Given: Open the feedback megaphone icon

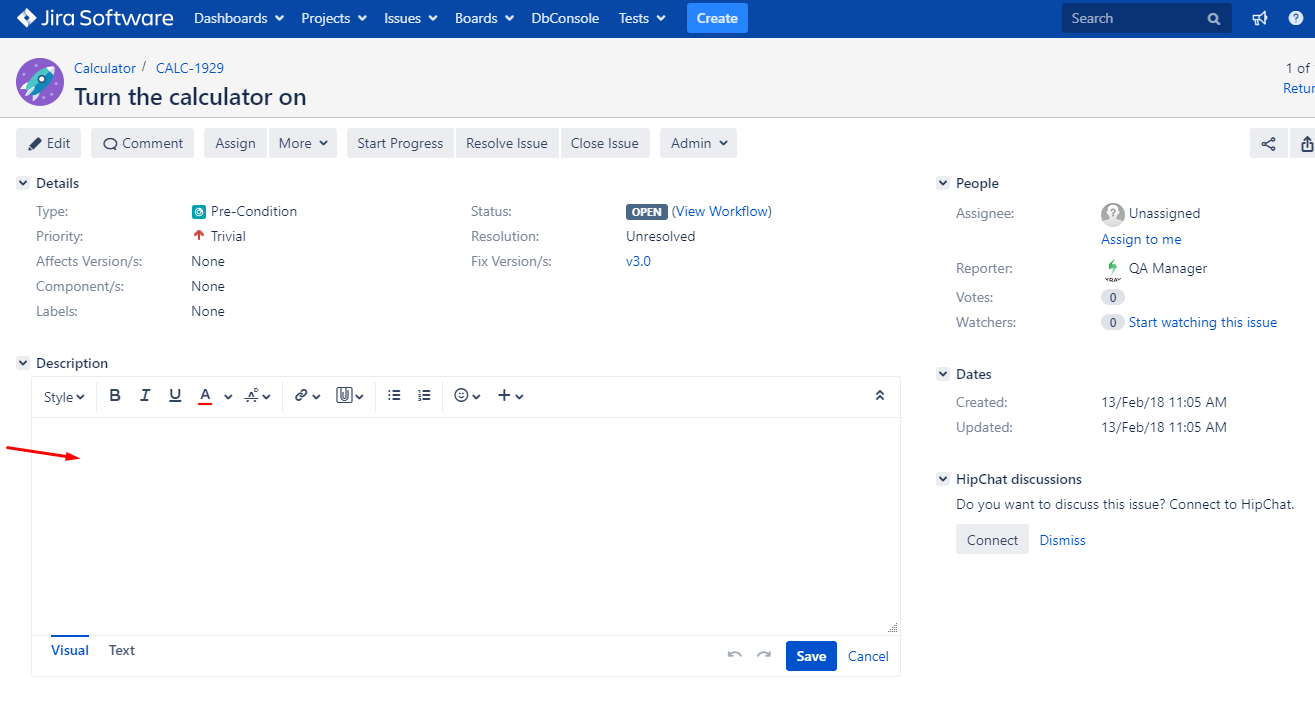Looking at the screenshot, I should tap(1260, 18).
